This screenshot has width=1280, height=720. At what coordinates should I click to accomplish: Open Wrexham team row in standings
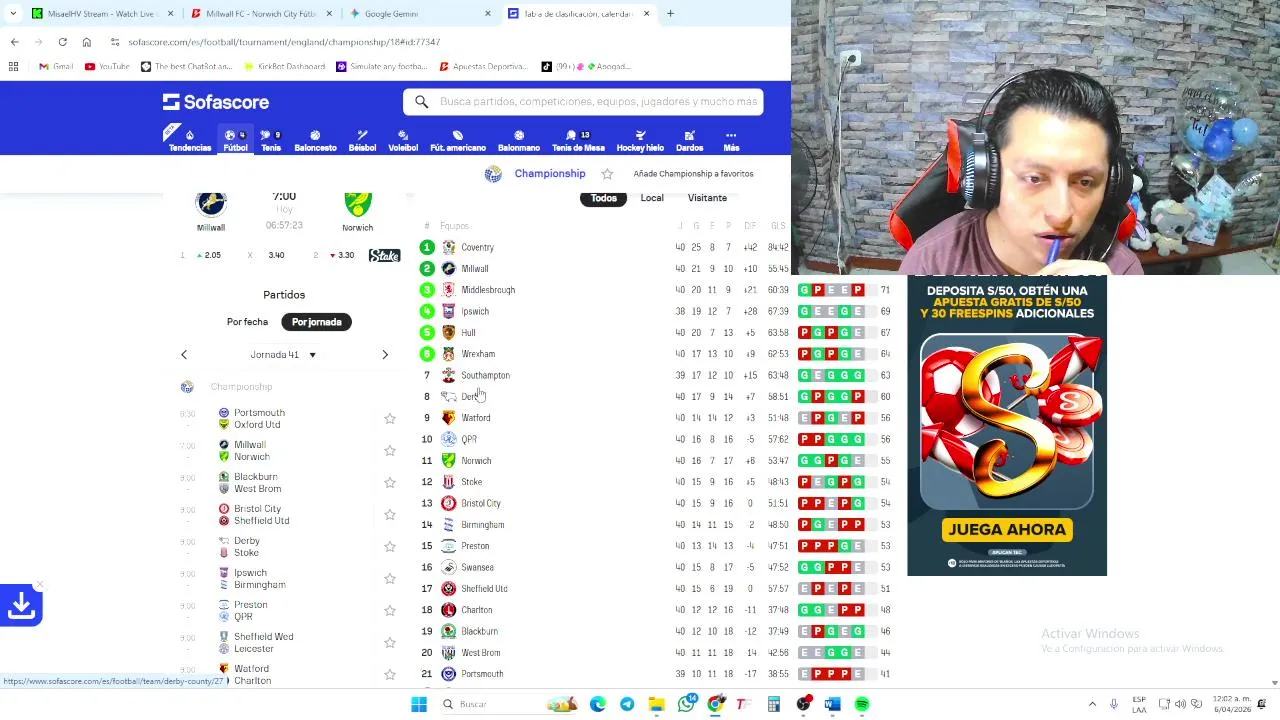pos(655,354)
